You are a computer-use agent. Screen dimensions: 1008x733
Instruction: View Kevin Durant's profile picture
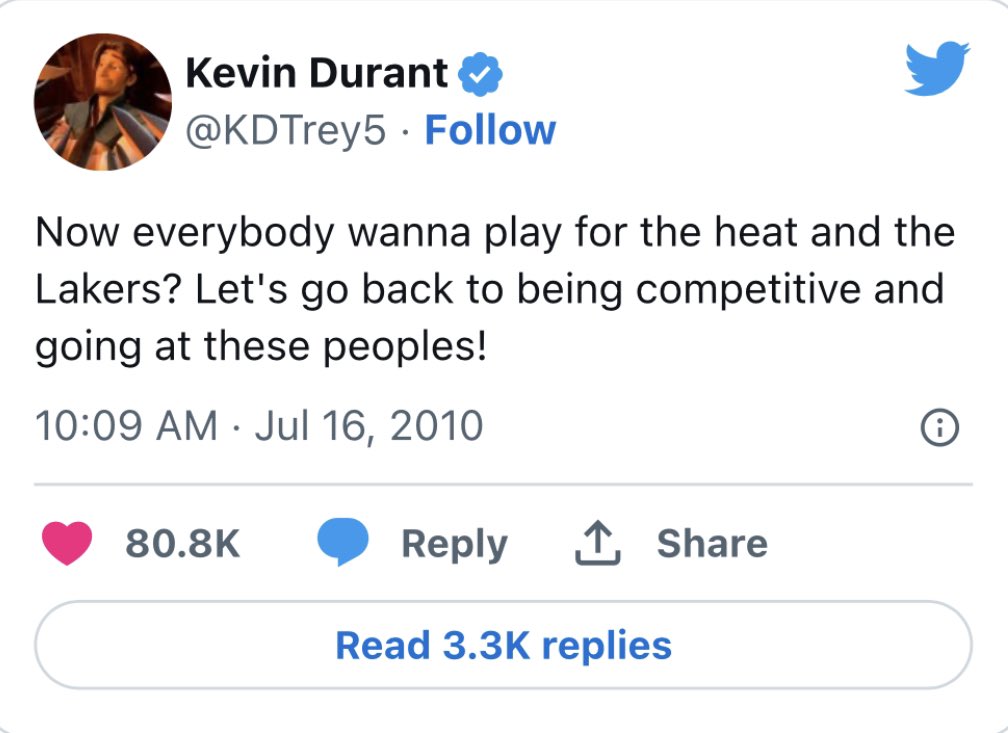click(x=101, y=101)
